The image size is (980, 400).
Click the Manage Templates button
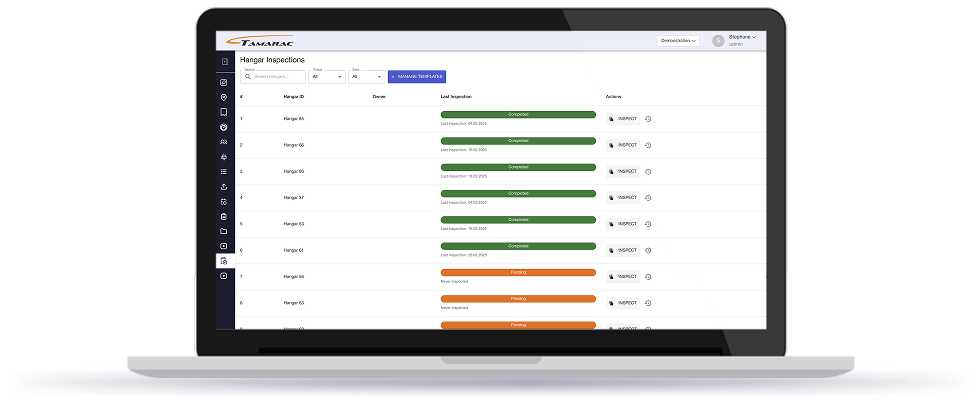click(x=417, y=76)
